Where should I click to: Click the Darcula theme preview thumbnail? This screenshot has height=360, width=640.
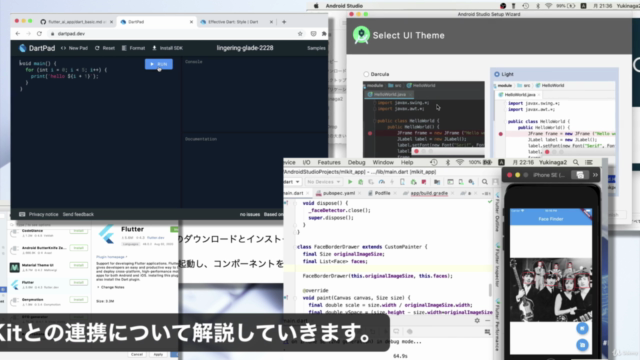424,120
